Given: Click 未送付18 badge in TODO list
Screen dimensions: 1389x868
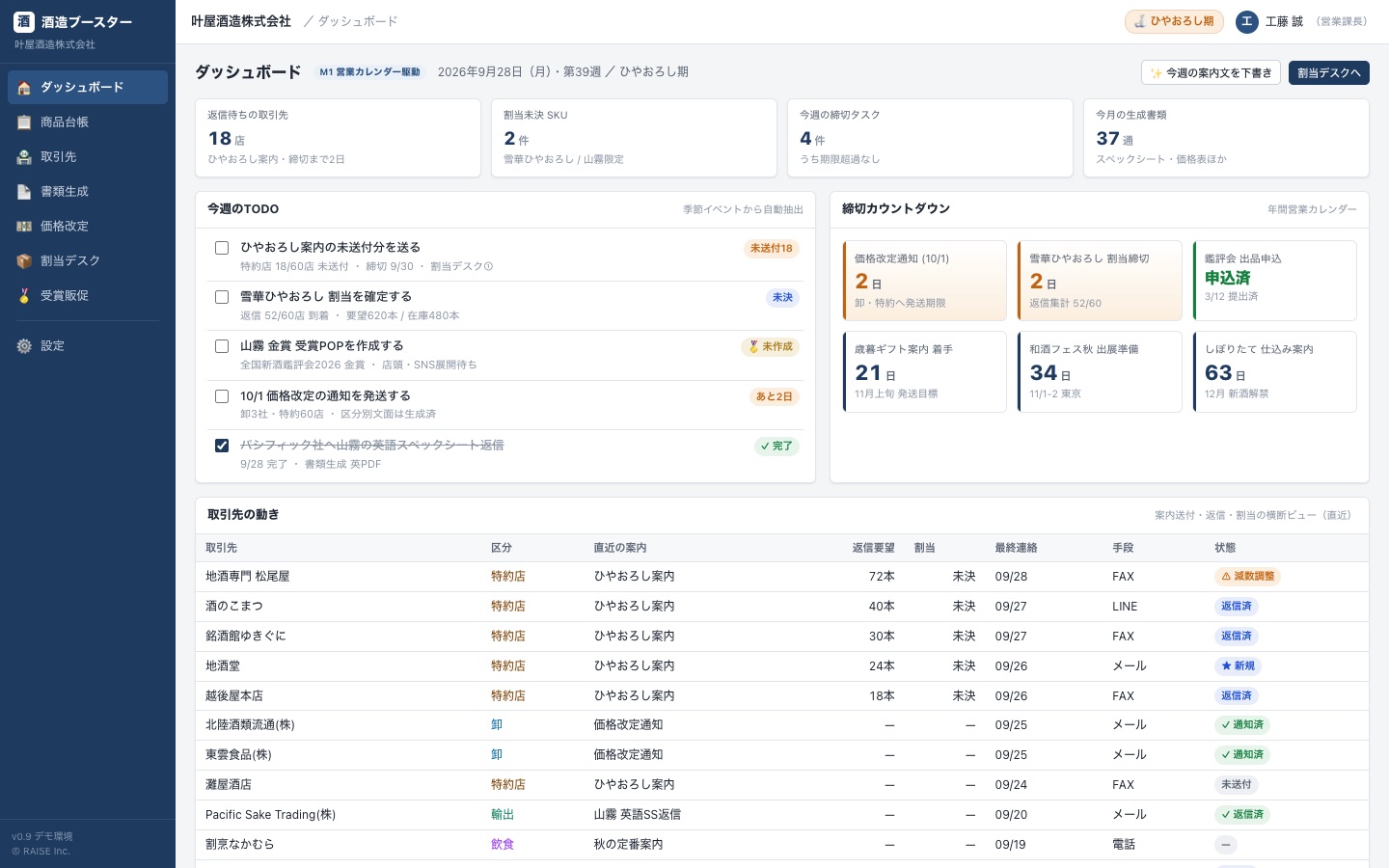Looking at the screenshot, I should (x=772, y=249).
